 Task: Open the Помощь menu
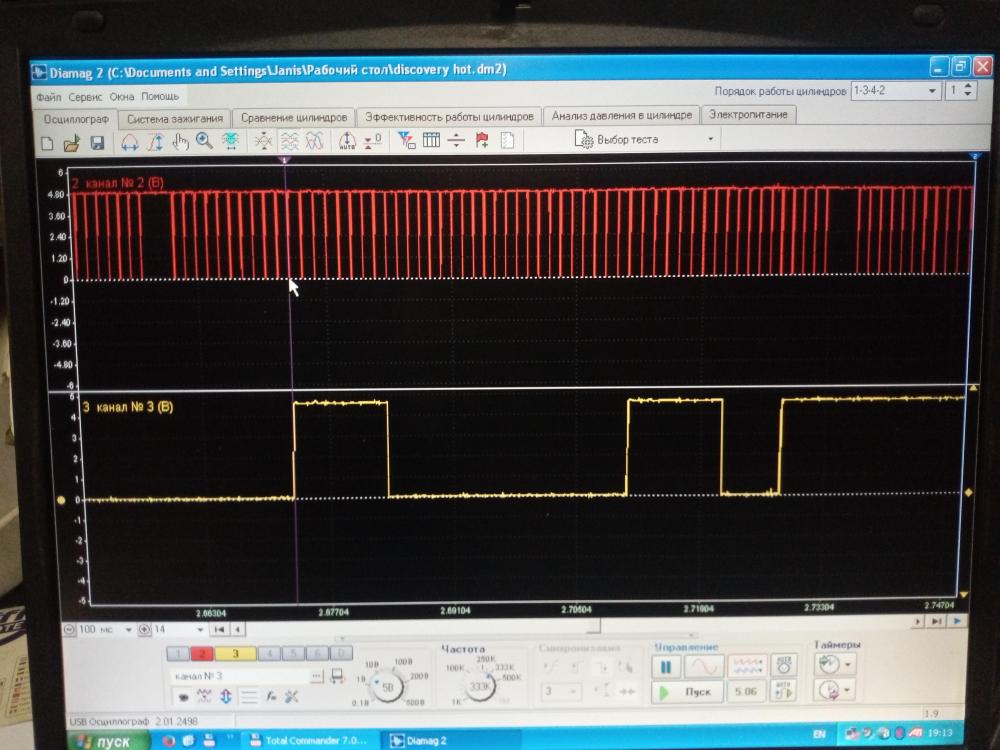pyautogui.click(x=160, y=96)
